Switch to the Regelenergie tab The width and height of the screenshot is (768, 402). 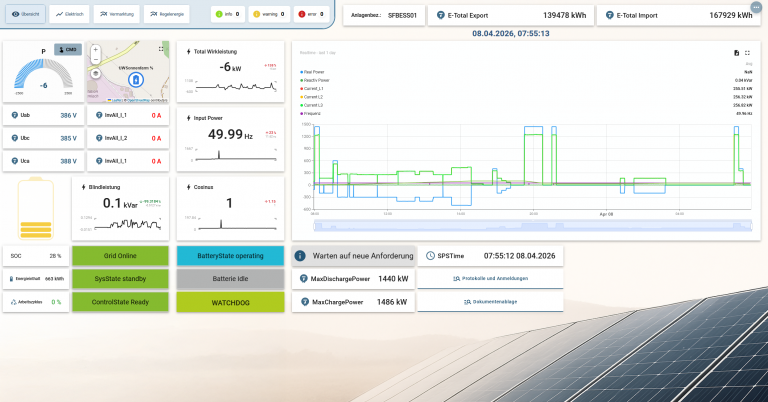[x=166, y=15]
